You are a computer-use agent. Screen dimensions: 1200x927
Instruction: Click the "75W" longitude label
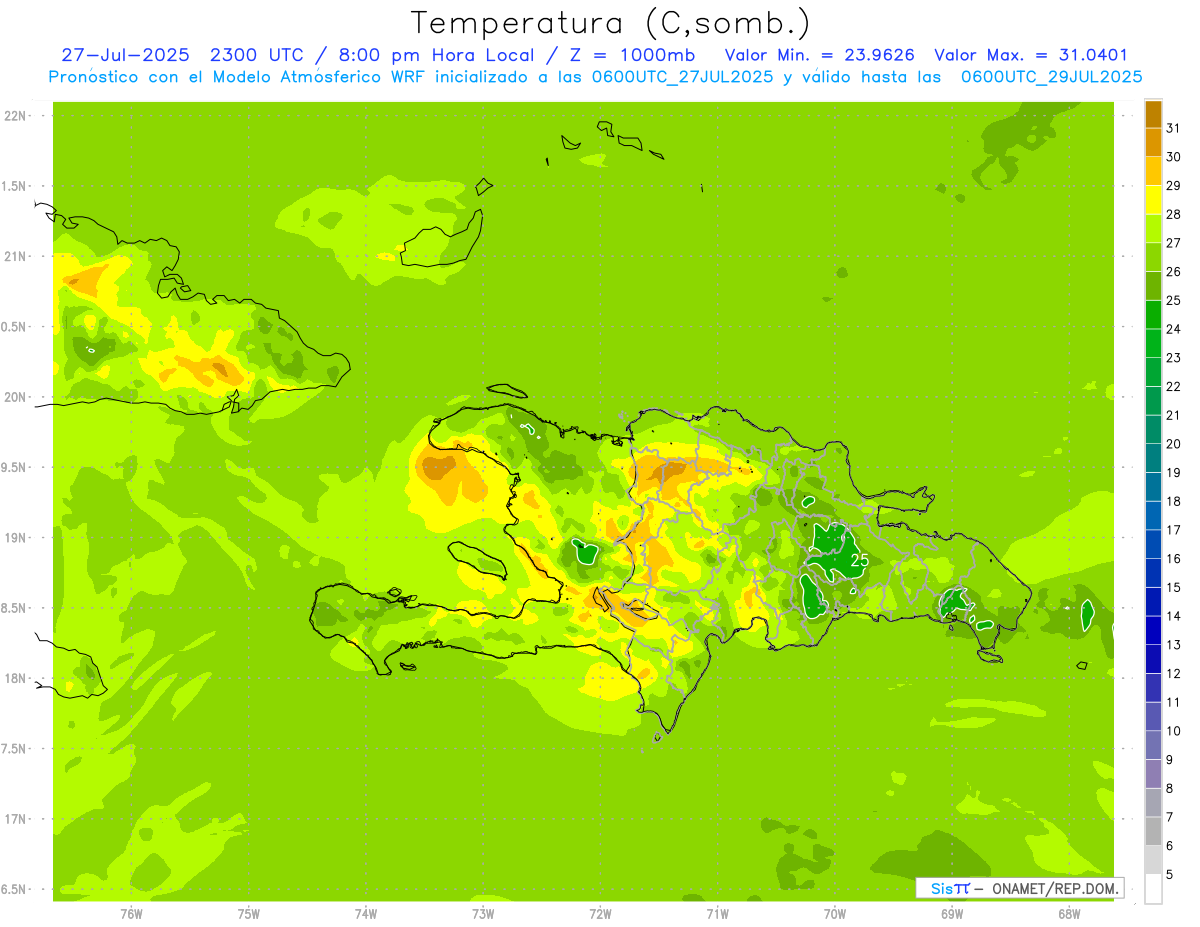[x=249, y=913]
